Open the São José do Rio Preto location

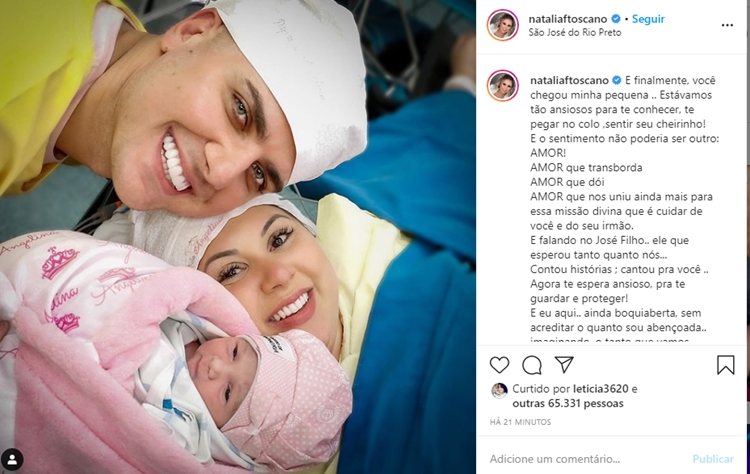pyautogui.click(x=574, y=33)
